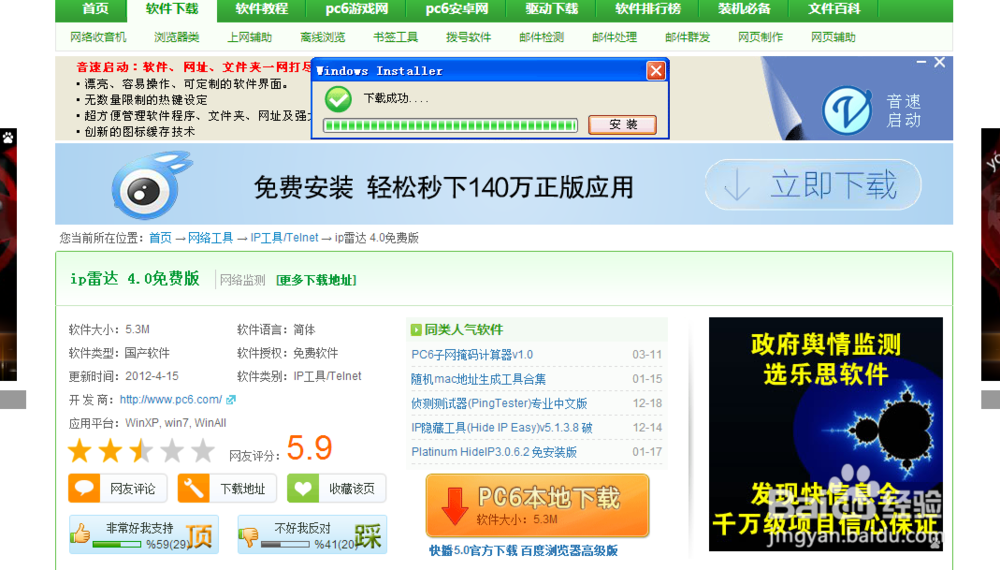
Task: Close the 音速启动 ad banner
Action: pyautogui.click(x=939, y=62)
